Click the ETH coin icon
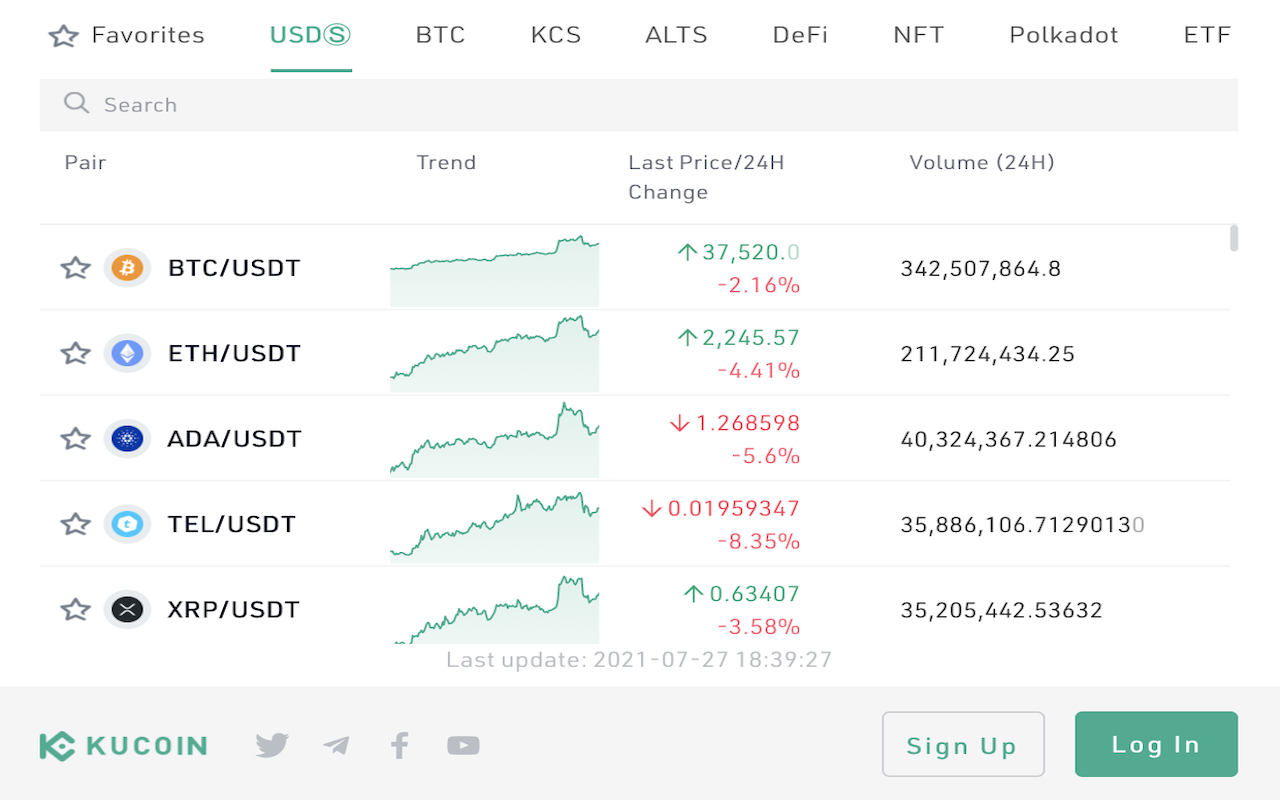 (x=127, y=353)
